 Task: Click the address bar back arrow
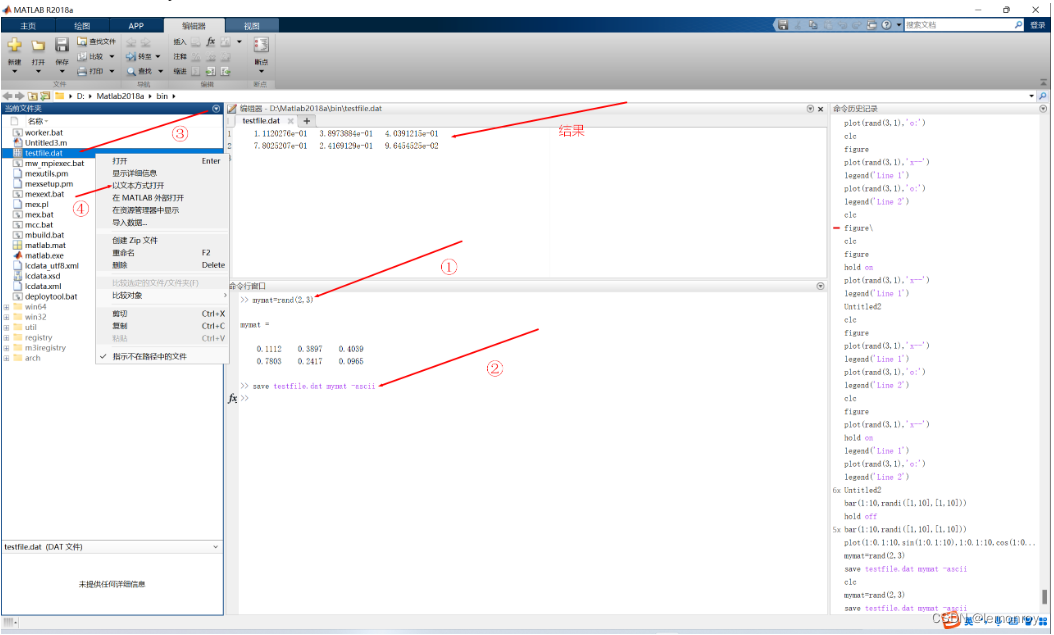pyautogui.click(x=7, y=96)
